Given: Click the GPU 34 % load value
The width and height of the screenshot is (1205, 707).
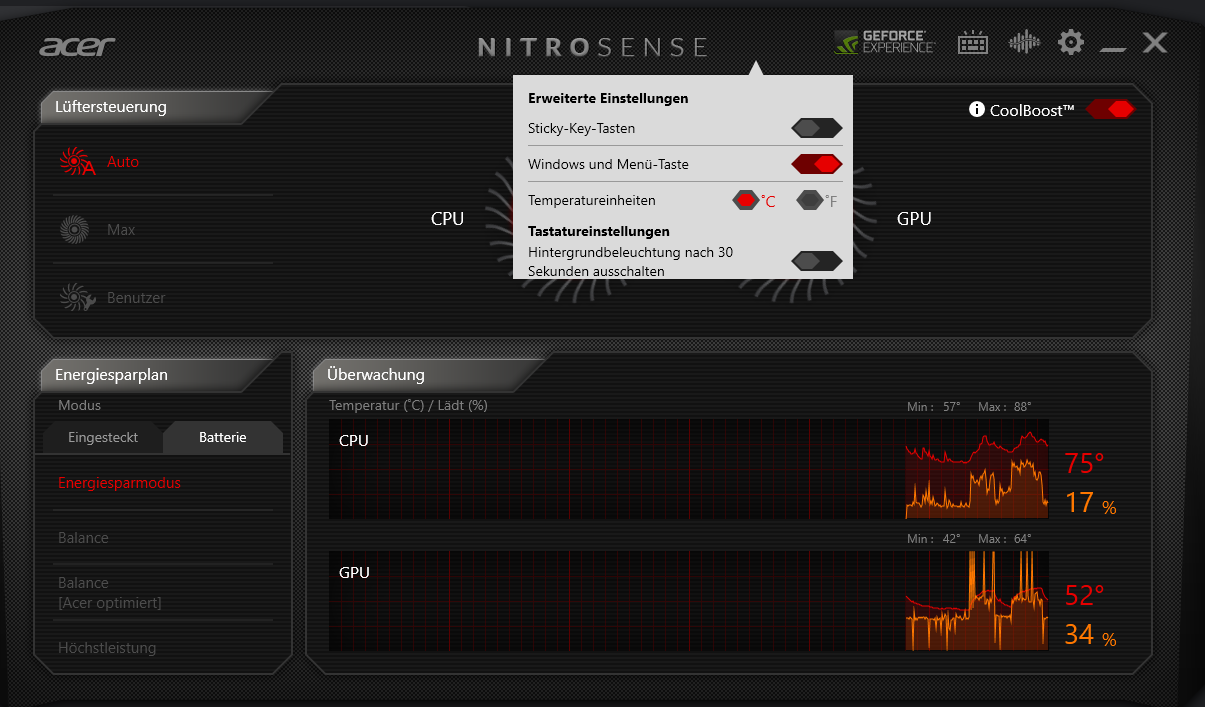Looking at the screenshot, I should [x=1090, y=634].
